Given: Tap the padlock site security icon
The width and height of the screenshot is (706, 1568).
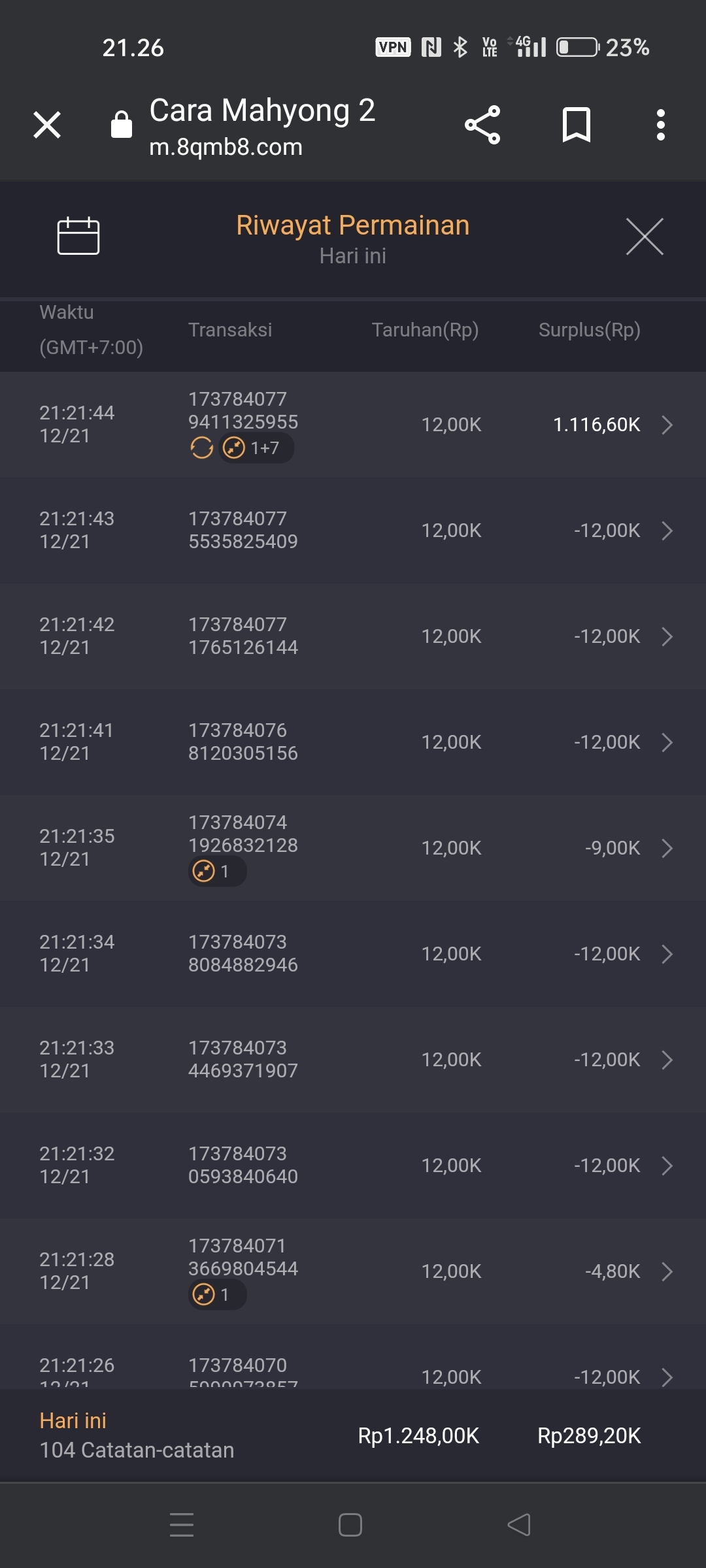Looking at the screenshot, I should click(122, 125).
